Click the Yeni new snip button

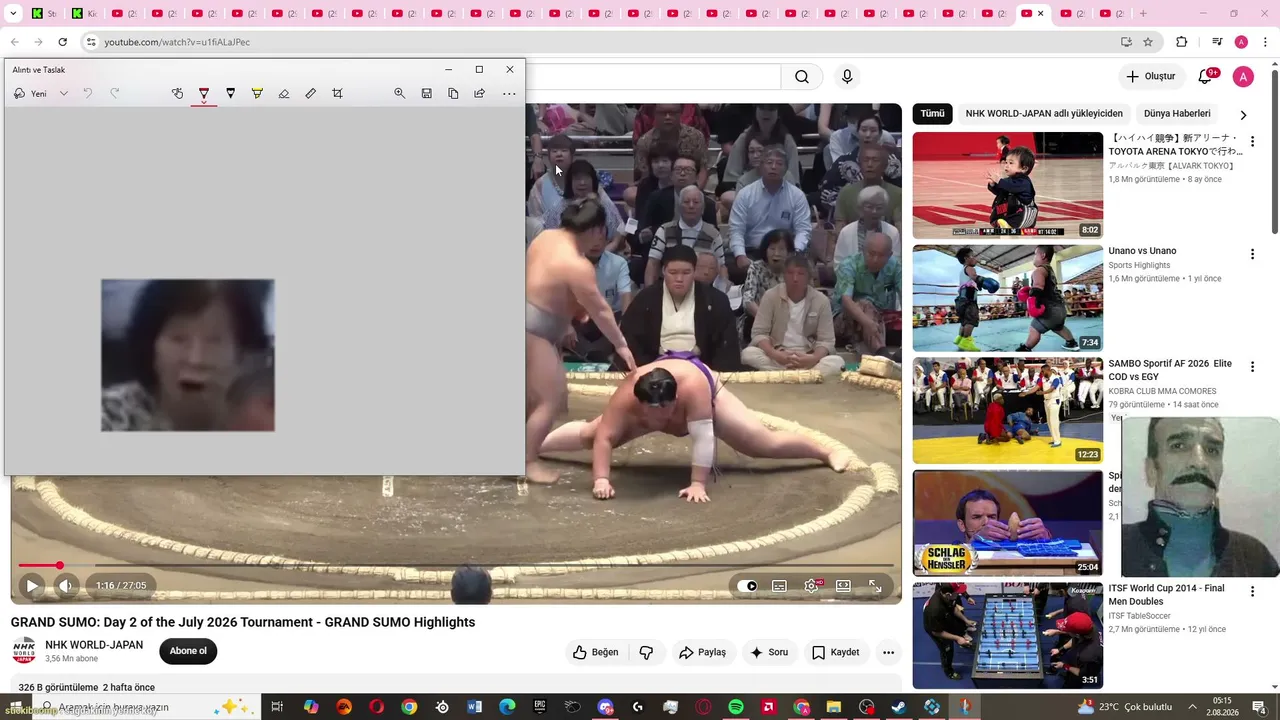[30, 93]
